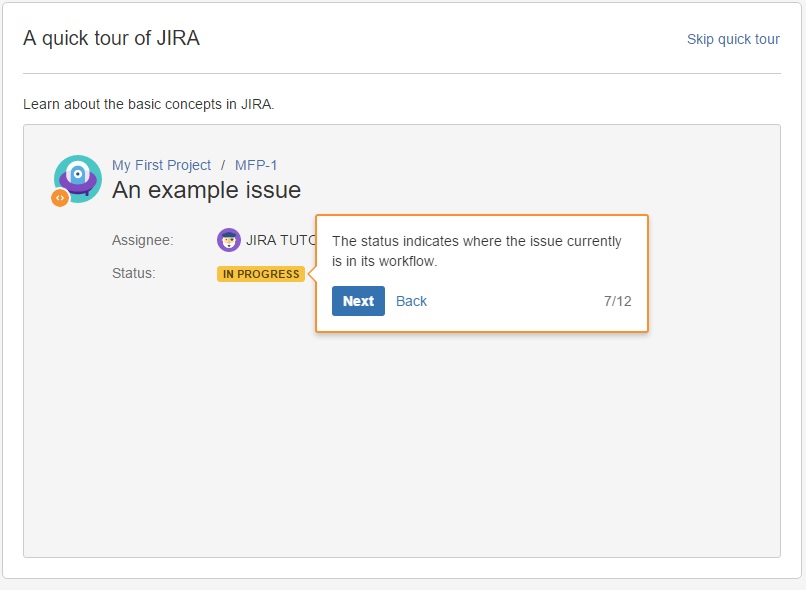Click the JIRA Tutorial assignee avatar
The image size is (806, 590).
pos(229,240)
